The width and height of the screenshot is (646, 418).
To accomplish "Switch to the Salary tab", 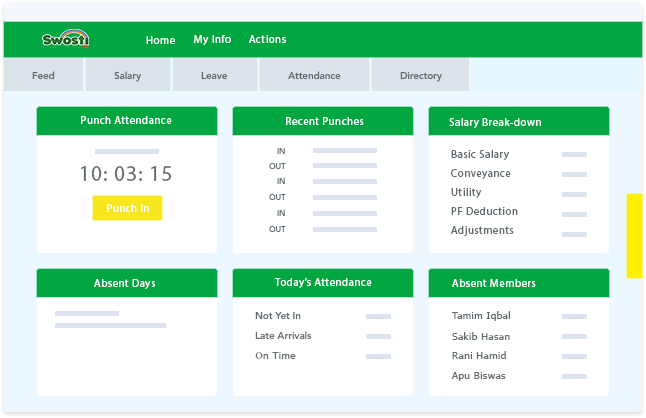I will (128, 75).
